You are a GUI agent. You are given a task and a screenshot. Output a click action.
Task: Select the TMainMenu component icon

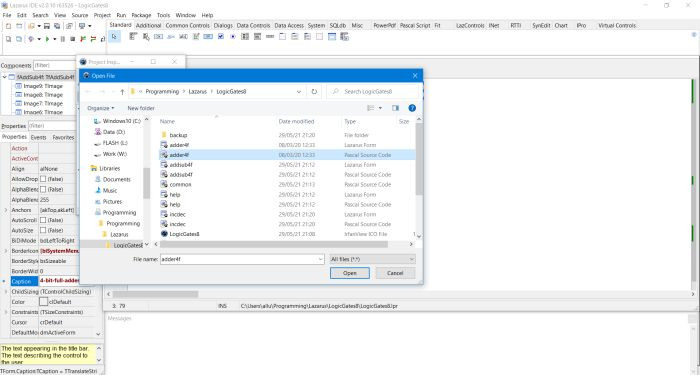click(x=133, y=37)
